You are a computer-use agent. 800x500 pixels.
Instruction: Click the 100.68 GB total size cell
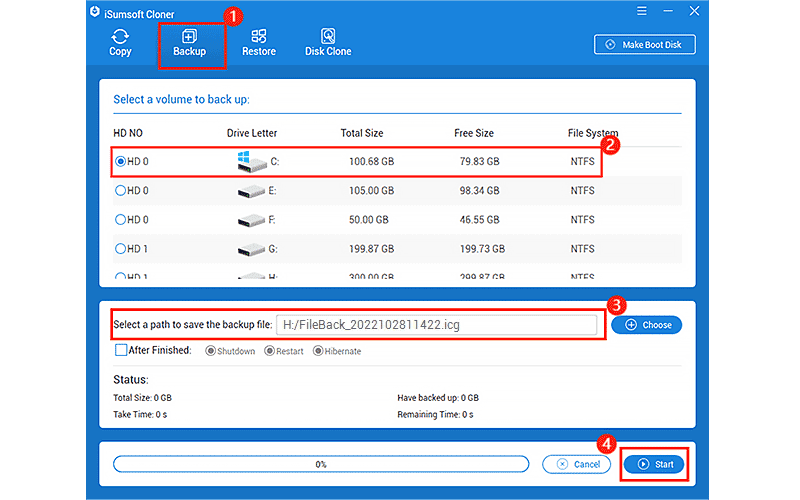pos(371,161)
